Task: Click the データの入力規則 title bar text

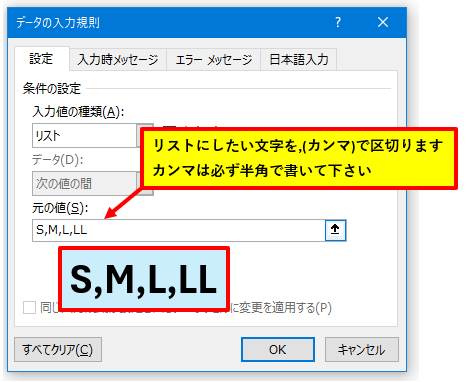Action: [58, 22]
